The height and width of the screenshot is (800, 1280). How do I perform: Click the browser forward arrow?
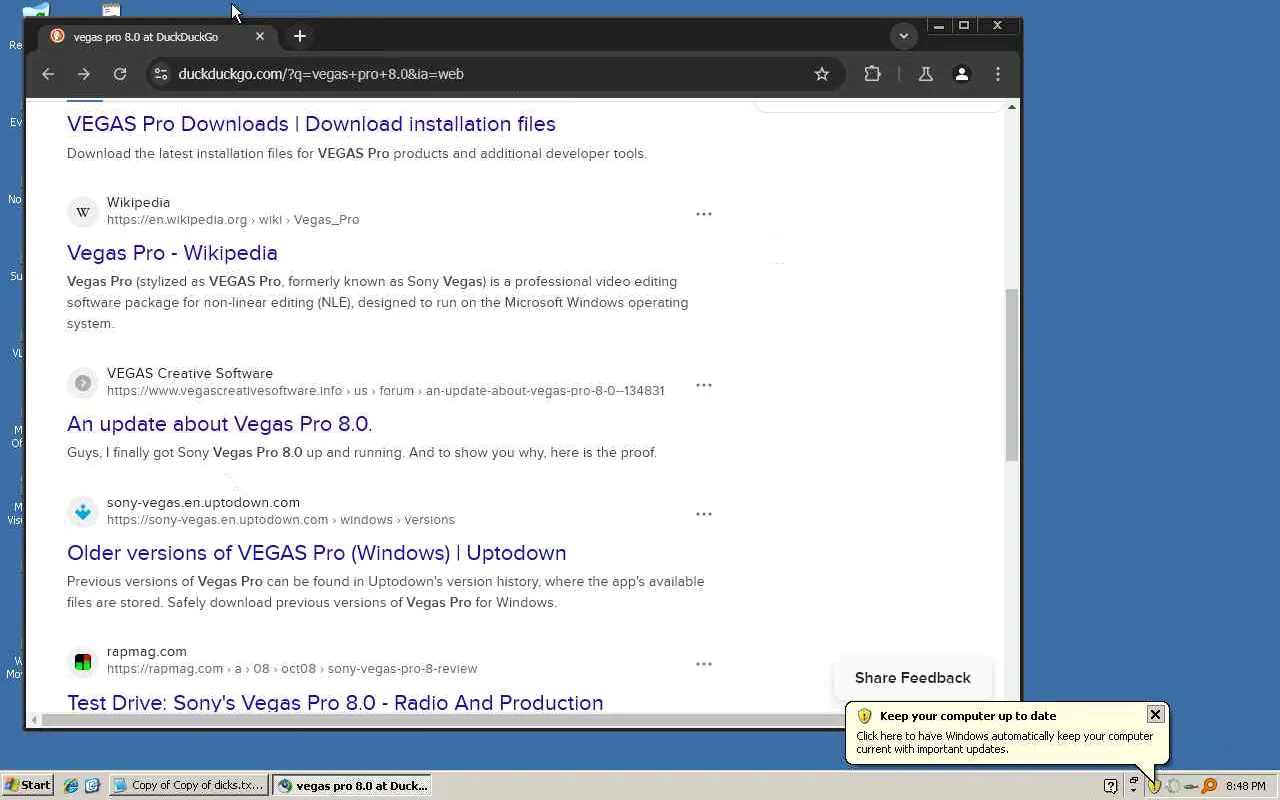pos(84,74)
